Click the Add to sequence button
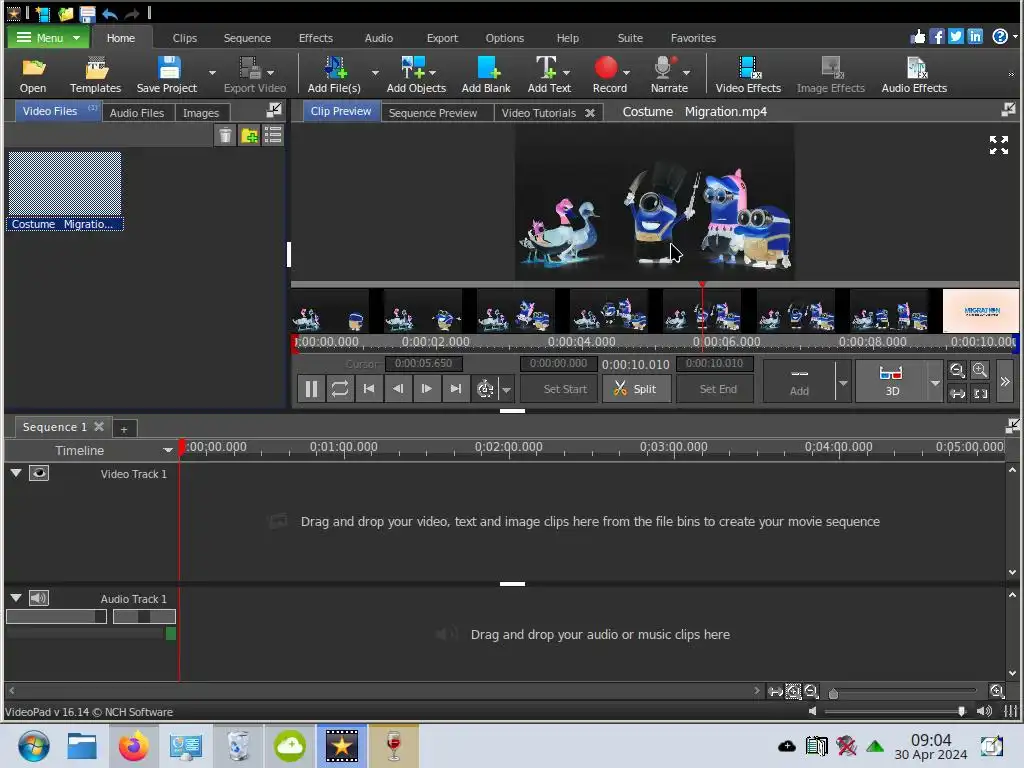The width and height of the screenshot is (1024, 768). tap(799, 381)
